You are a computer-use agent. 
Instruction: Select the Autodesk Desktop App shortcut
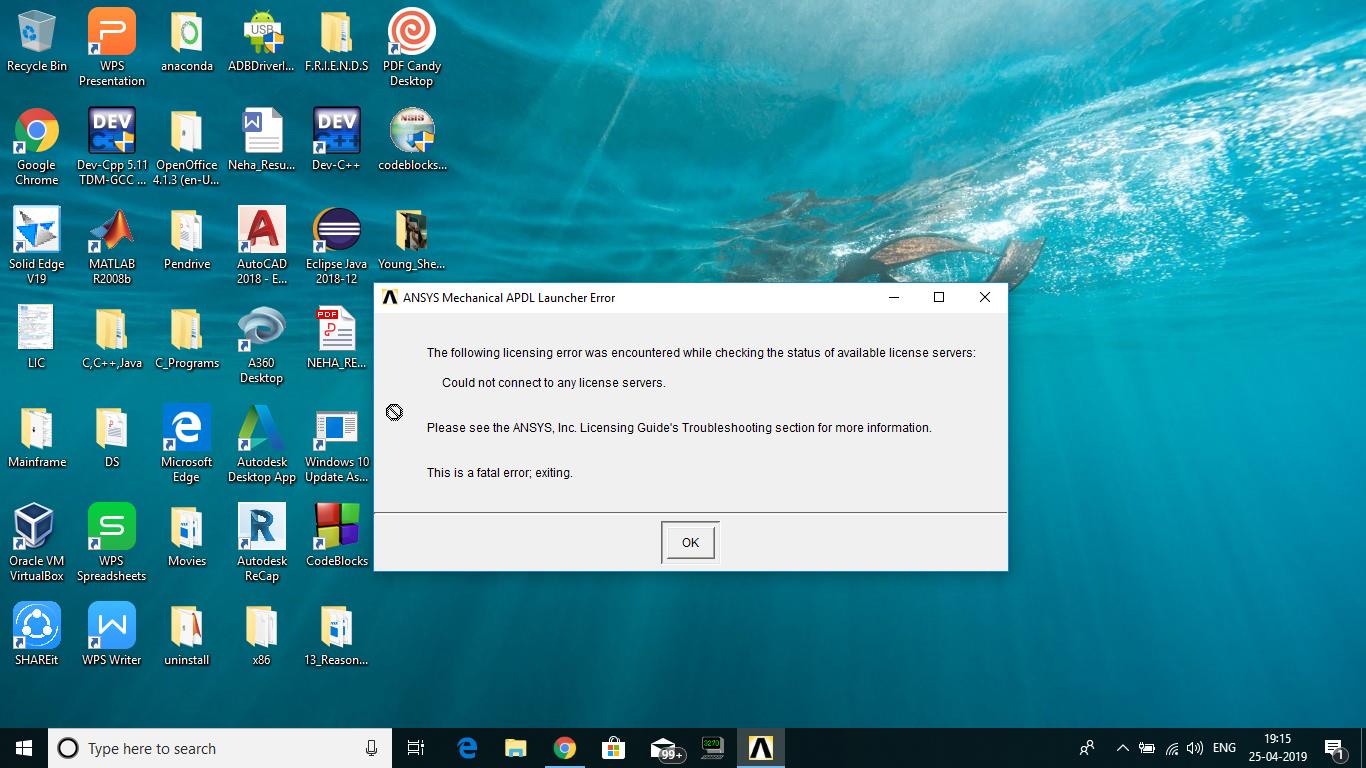[262, 444]
